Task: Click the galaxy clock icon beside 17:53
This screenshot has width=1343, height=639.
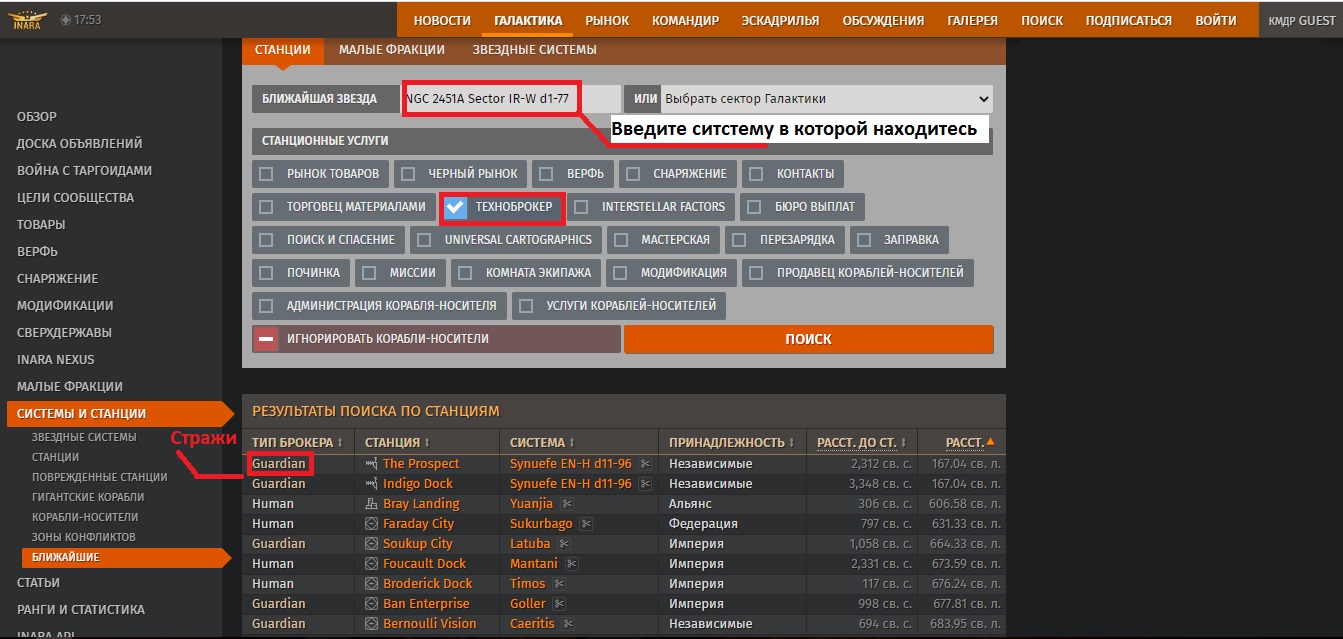Action: coord(65,20)
